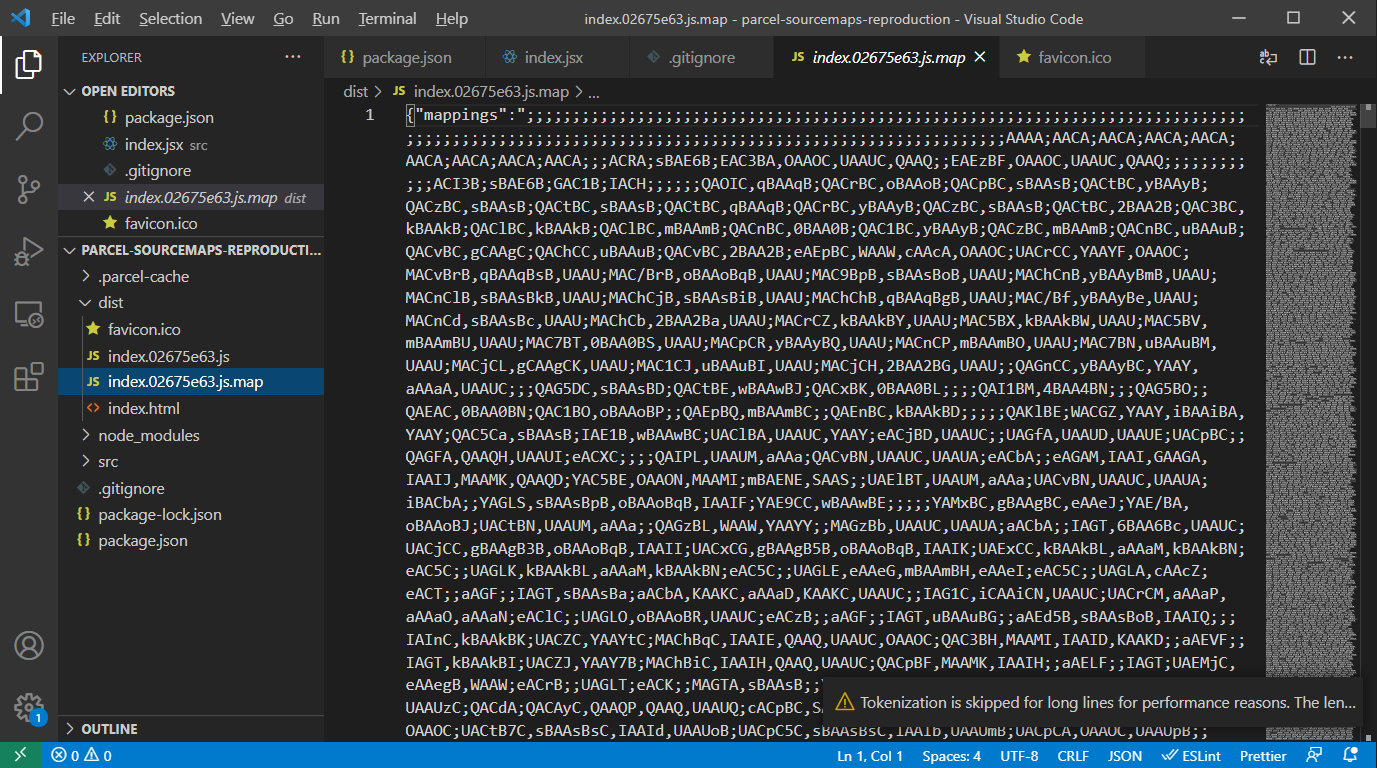Open the Manage settings gear
Viewport: 1377px width, 768px height.
point(29,706)
